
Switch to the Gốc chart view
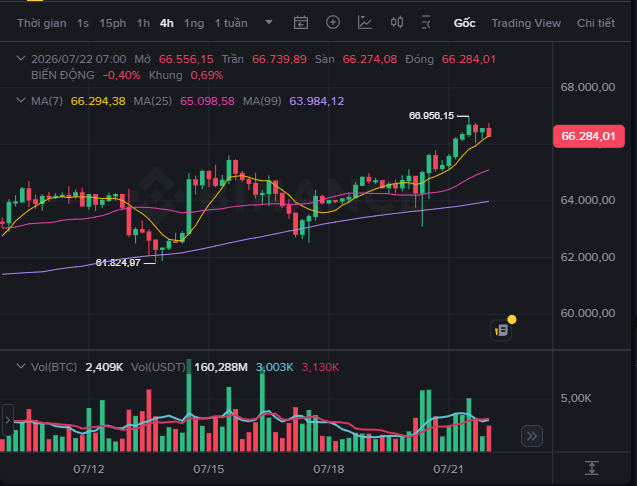coord(464,23)
